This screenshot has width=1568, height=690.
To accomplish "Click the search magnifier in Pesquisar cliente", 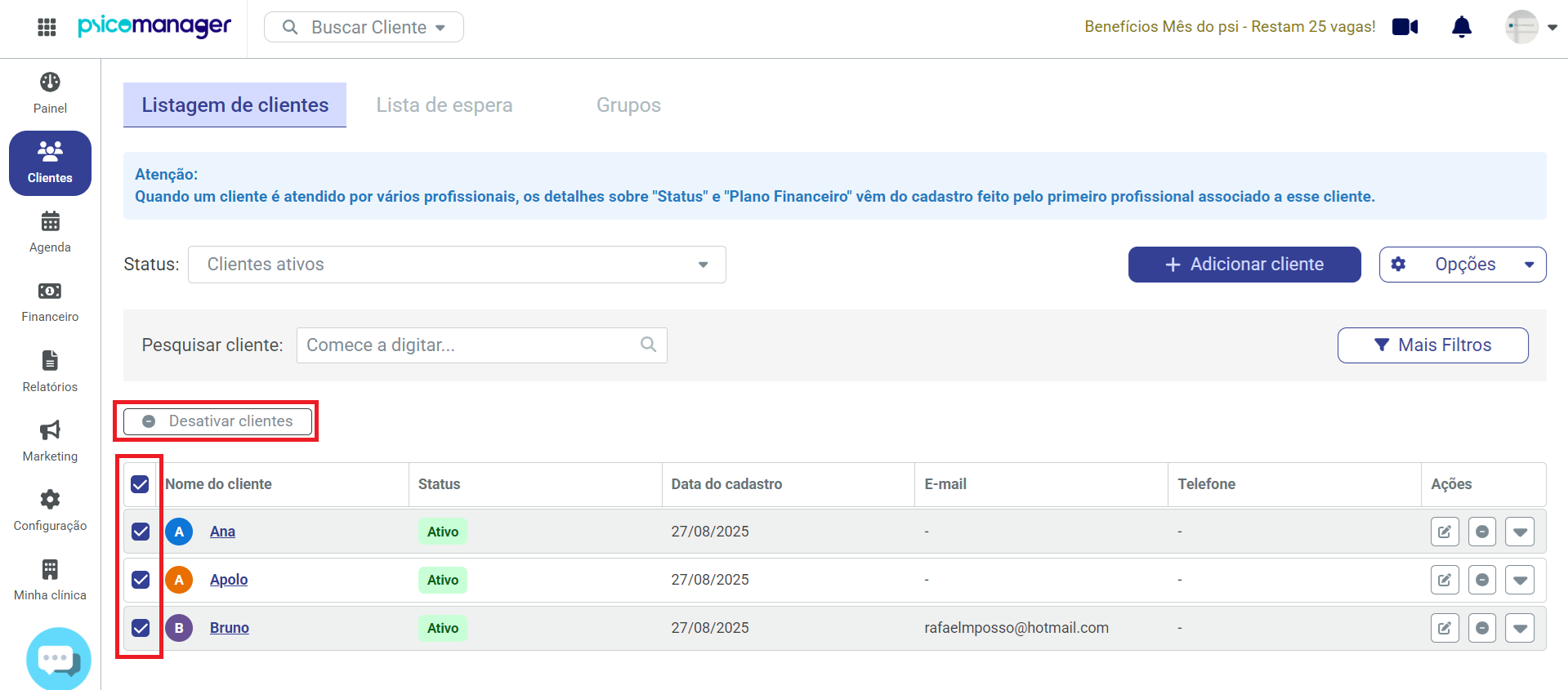I will point(649,345).
